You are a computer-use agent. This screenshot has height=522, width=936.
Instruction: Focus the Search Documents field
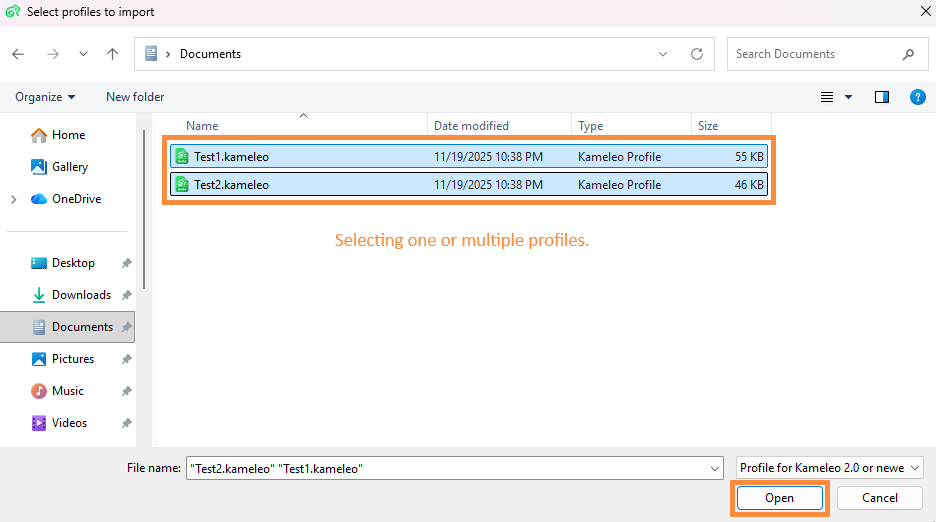[827, 54]
